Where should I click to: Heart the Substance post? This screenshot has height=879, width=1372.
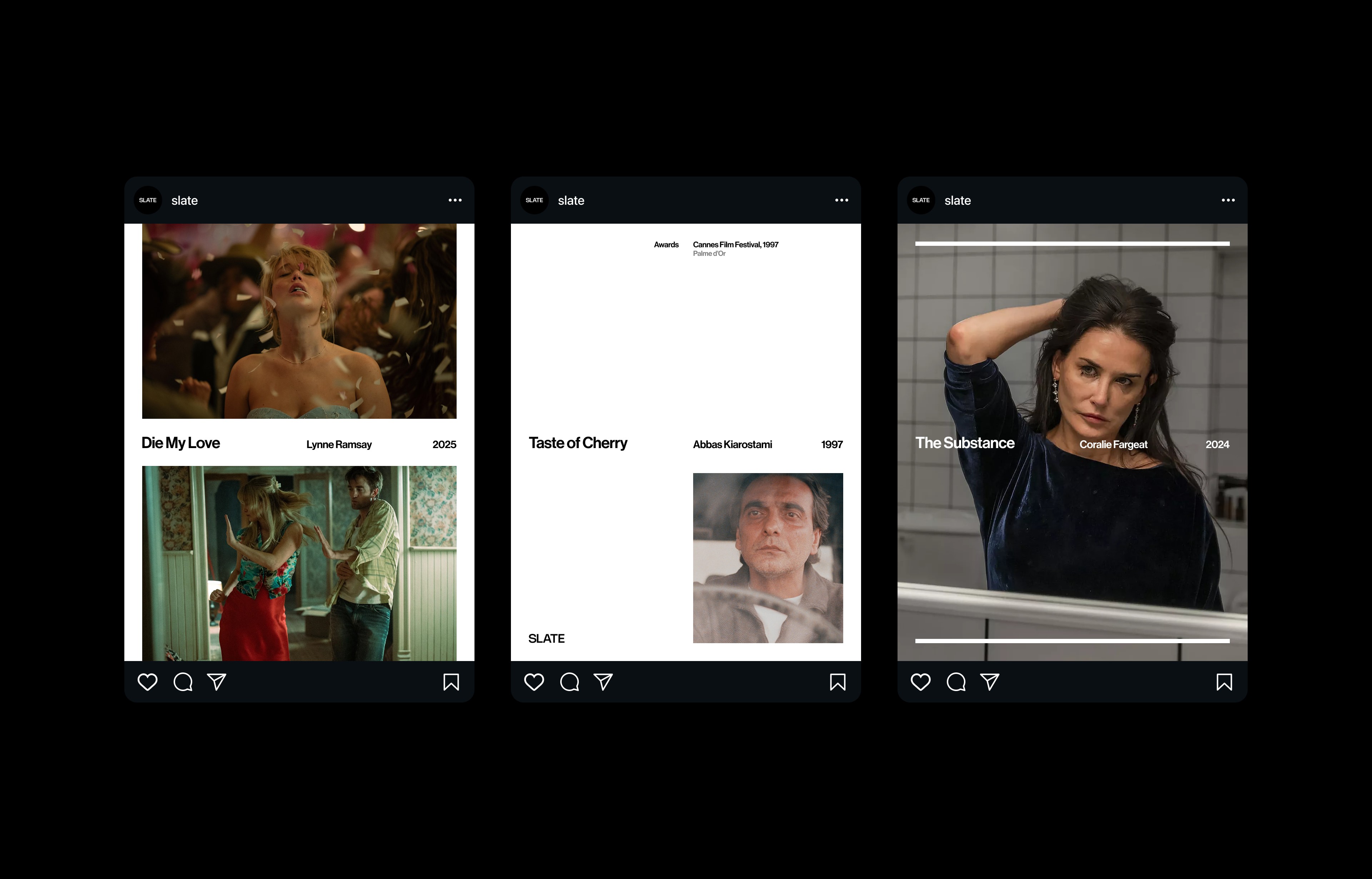[920, 682]
